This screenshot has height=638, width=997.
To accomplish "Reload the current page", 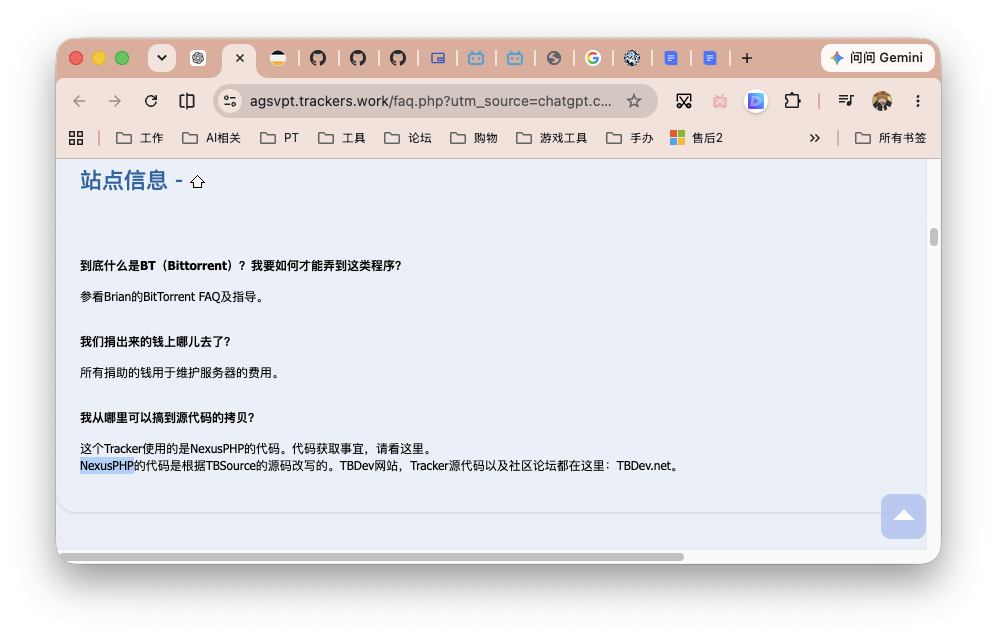I will [x=151, y=101].
